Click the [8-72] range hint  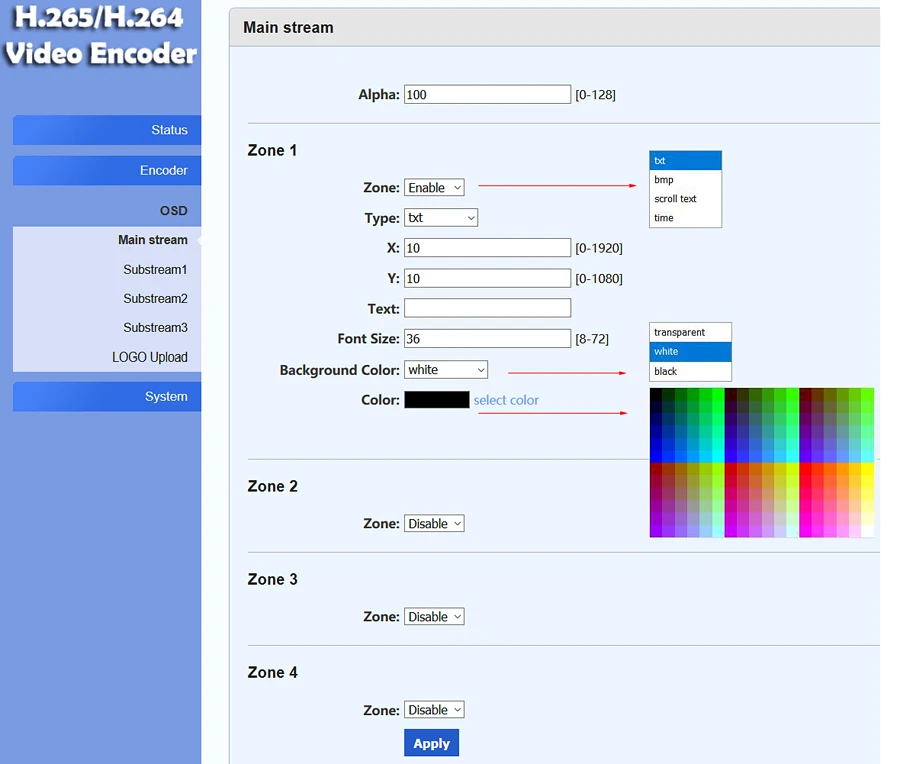point(592,339)
